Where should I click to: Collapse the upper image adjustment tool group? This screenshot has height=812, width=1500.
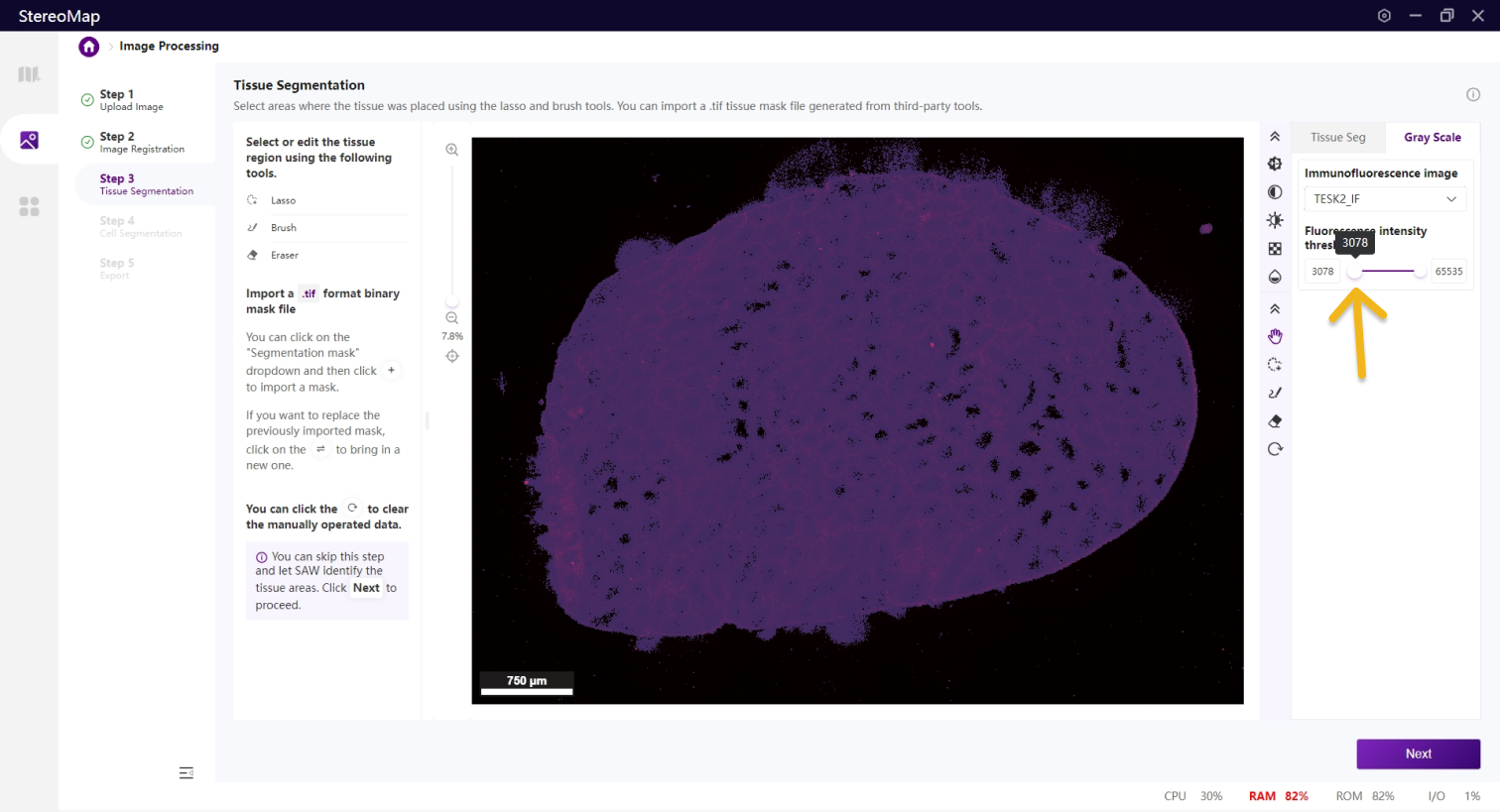click(x=1275, y=137)
